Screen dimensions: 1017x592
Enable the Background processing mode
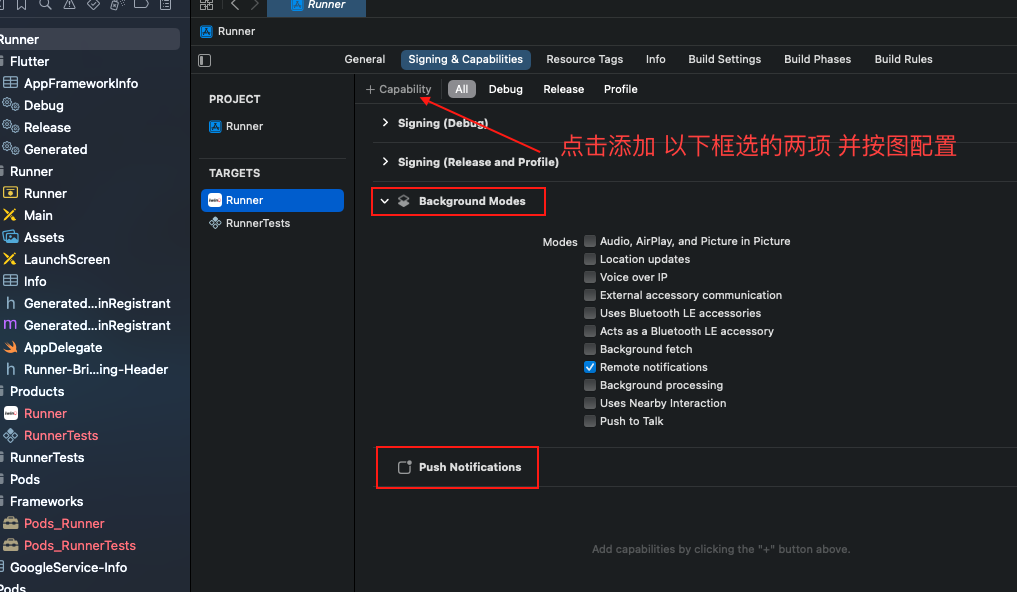590,385
